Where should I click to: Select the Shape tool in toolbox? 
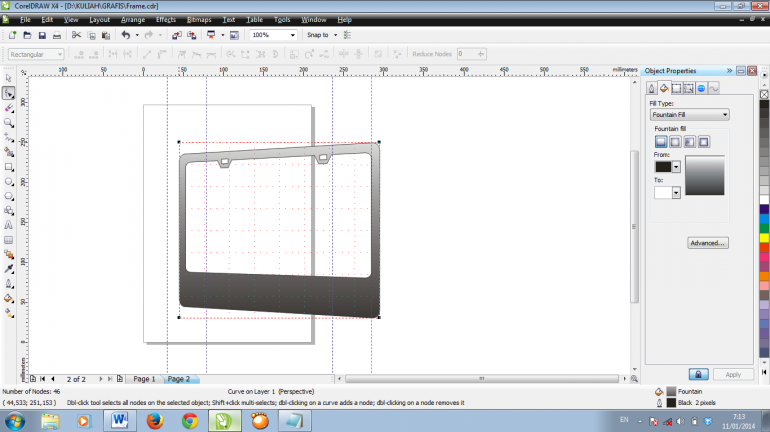(8, 93)
